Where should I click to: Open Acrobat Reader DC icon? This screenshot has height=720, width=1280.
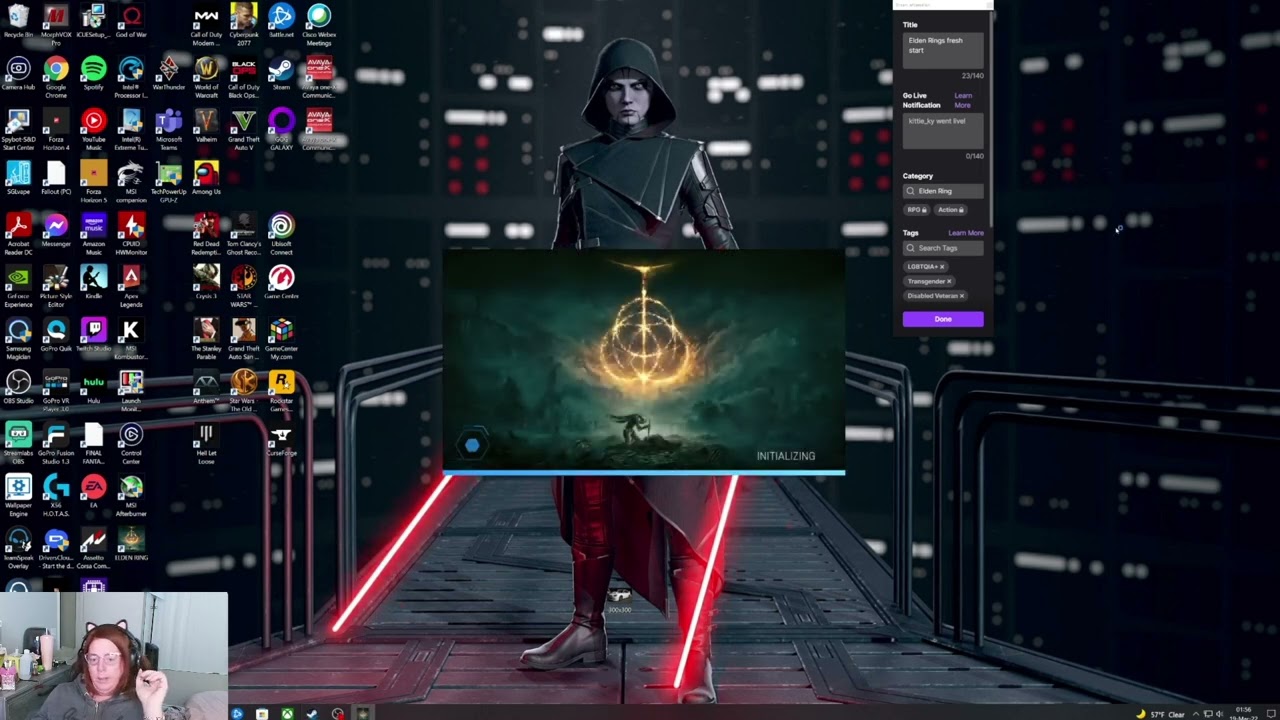(18, 234)
